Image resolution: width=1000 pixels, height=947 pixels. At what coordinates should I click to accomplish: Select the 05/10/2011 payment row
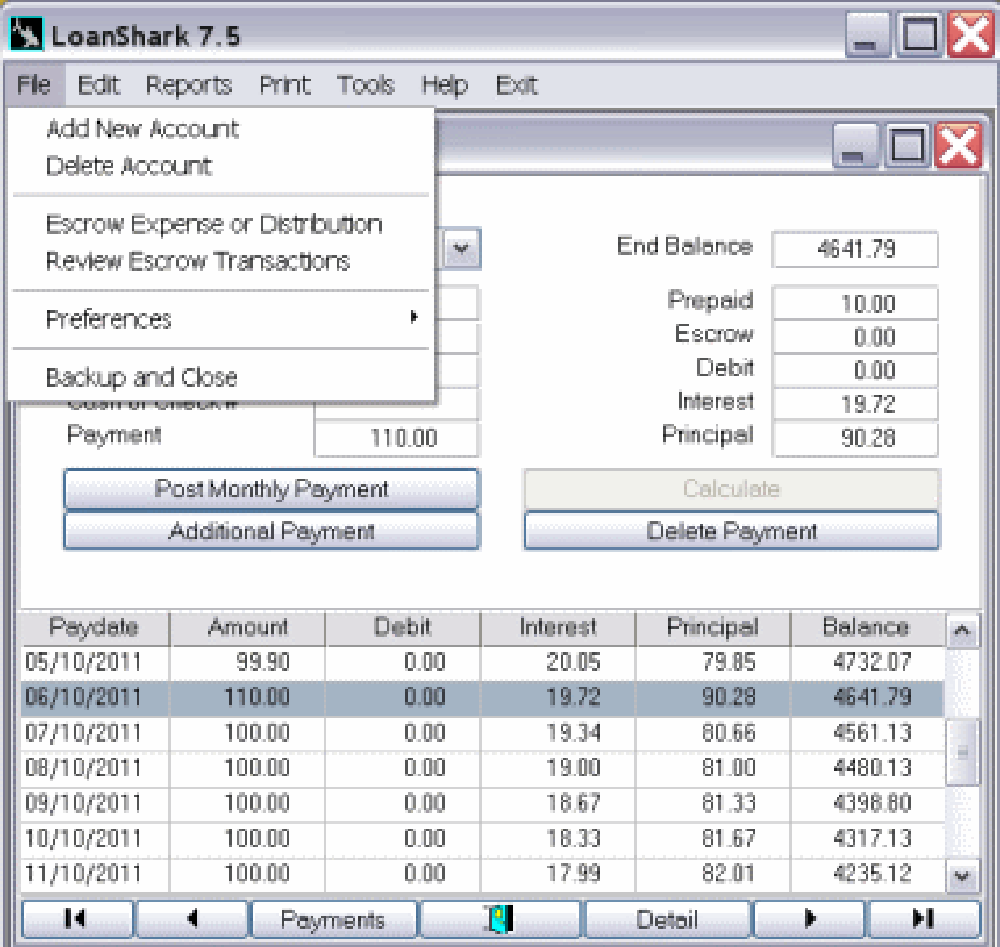coord(482,663)
